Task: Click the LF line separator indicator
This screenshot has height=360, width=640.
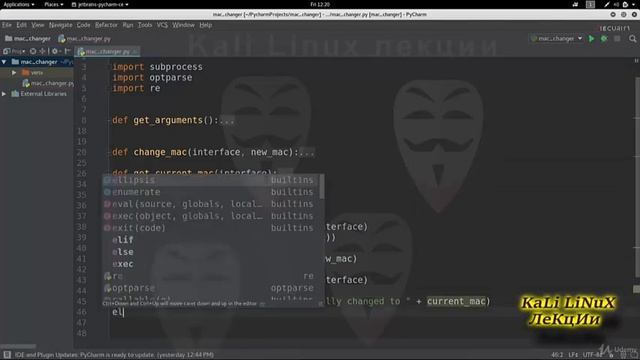Action: [573, 355]
